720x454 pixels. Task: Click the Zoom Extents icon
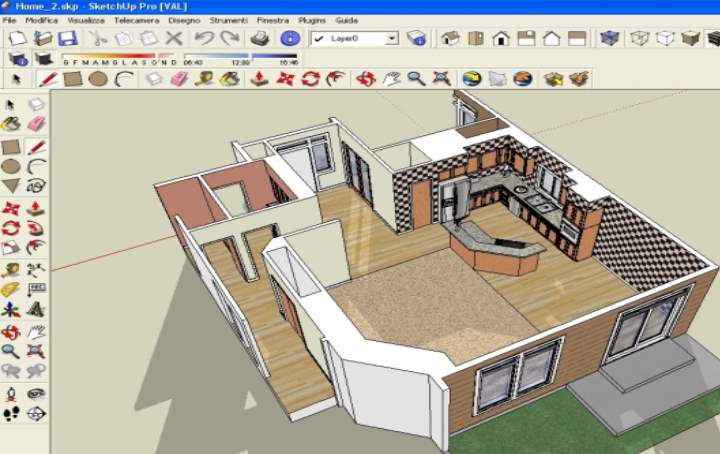441,78
